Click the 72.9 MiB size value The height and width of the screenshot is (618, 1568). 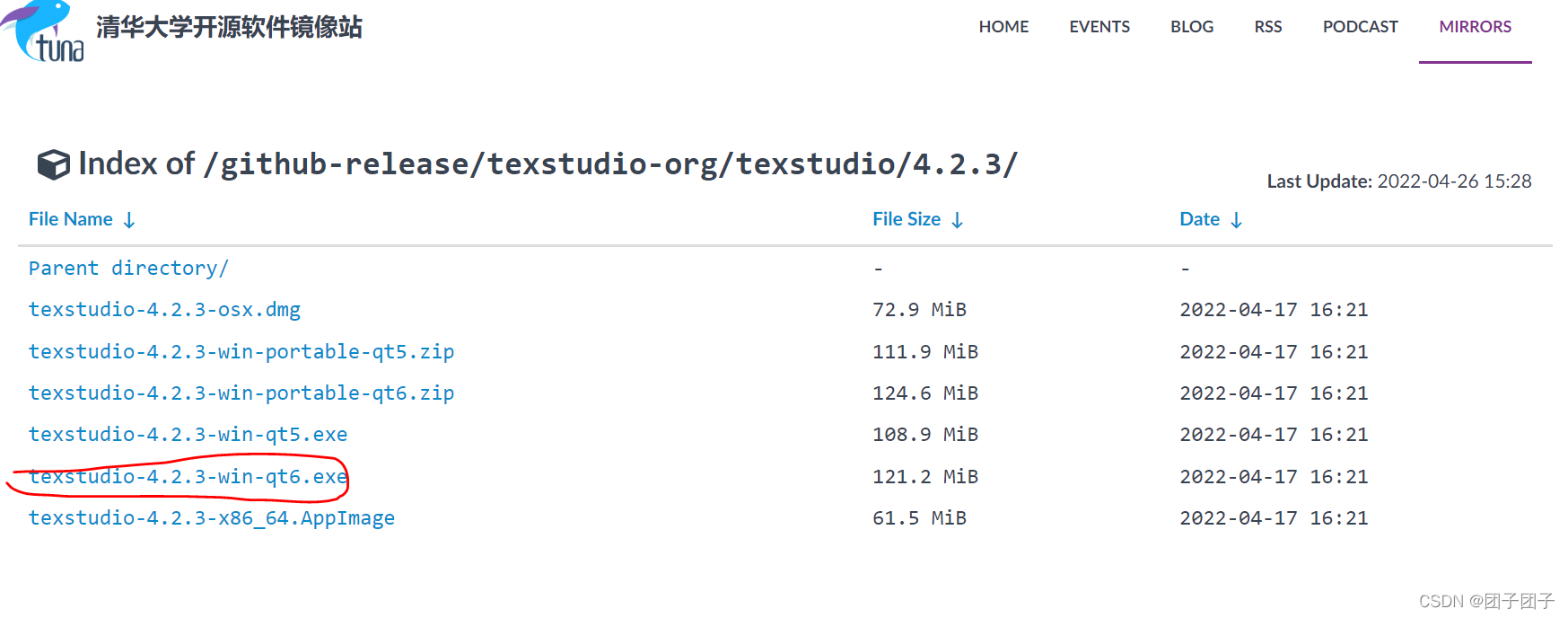[919, 310]
